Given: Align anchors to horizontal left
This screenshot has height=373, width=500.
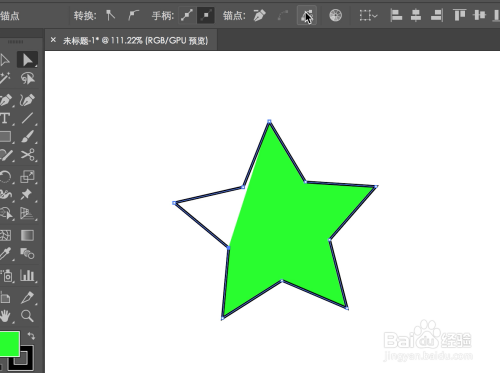Looking at the screenshot, I should click(x=396, y=15).
